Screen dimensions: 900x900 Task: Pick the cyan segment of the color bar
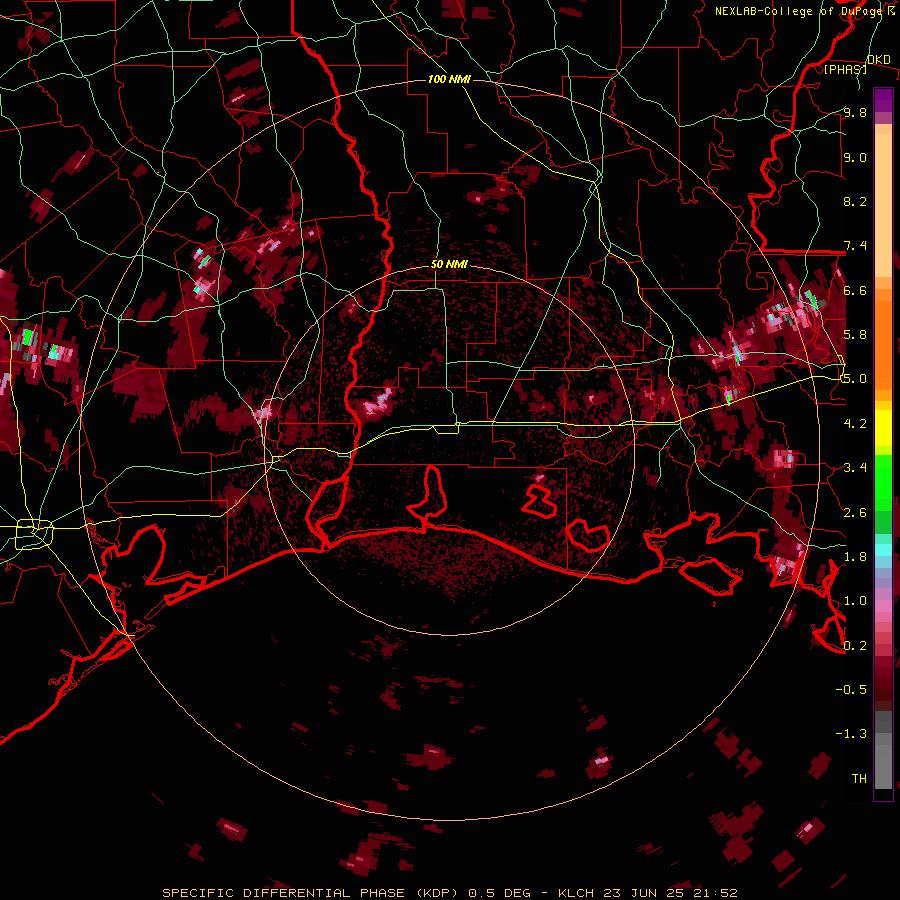(883, 549)
